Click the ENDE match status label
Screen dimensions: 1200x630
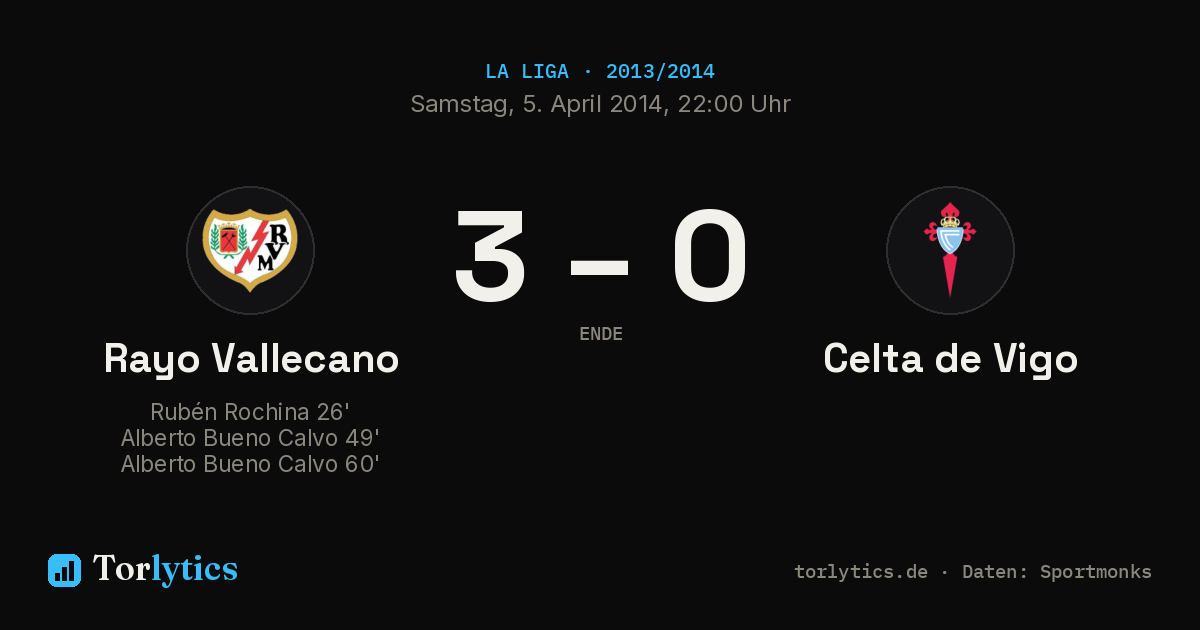601,334
